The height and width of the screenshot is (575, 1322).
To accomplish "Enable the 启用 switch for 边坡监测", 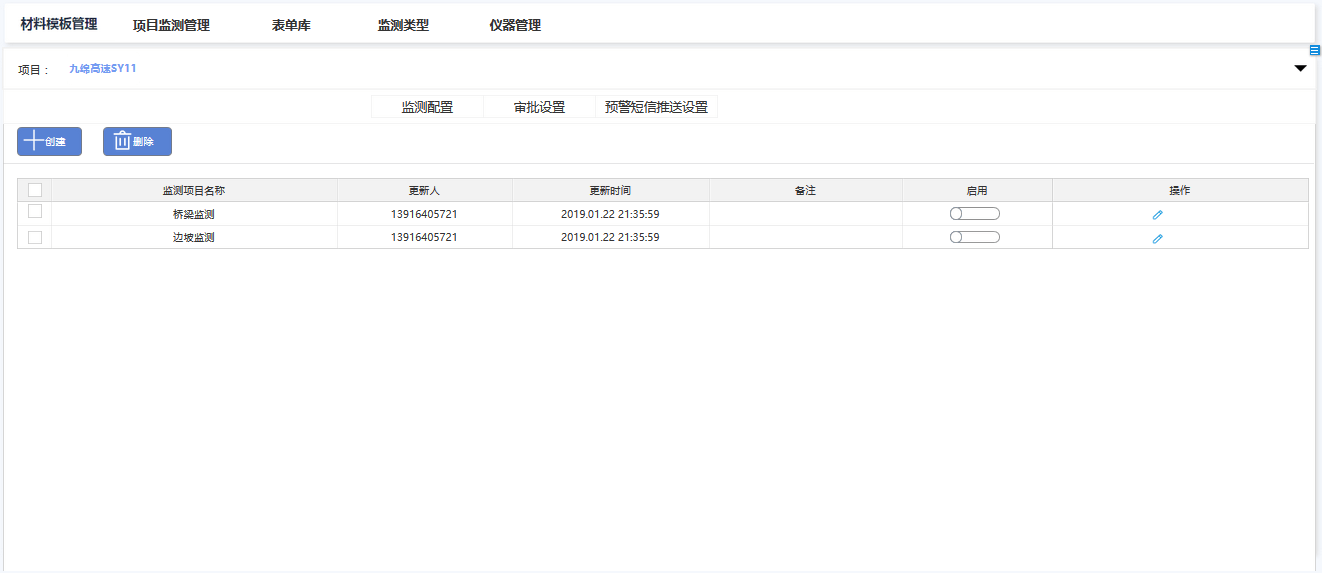I will pos(974,237).
